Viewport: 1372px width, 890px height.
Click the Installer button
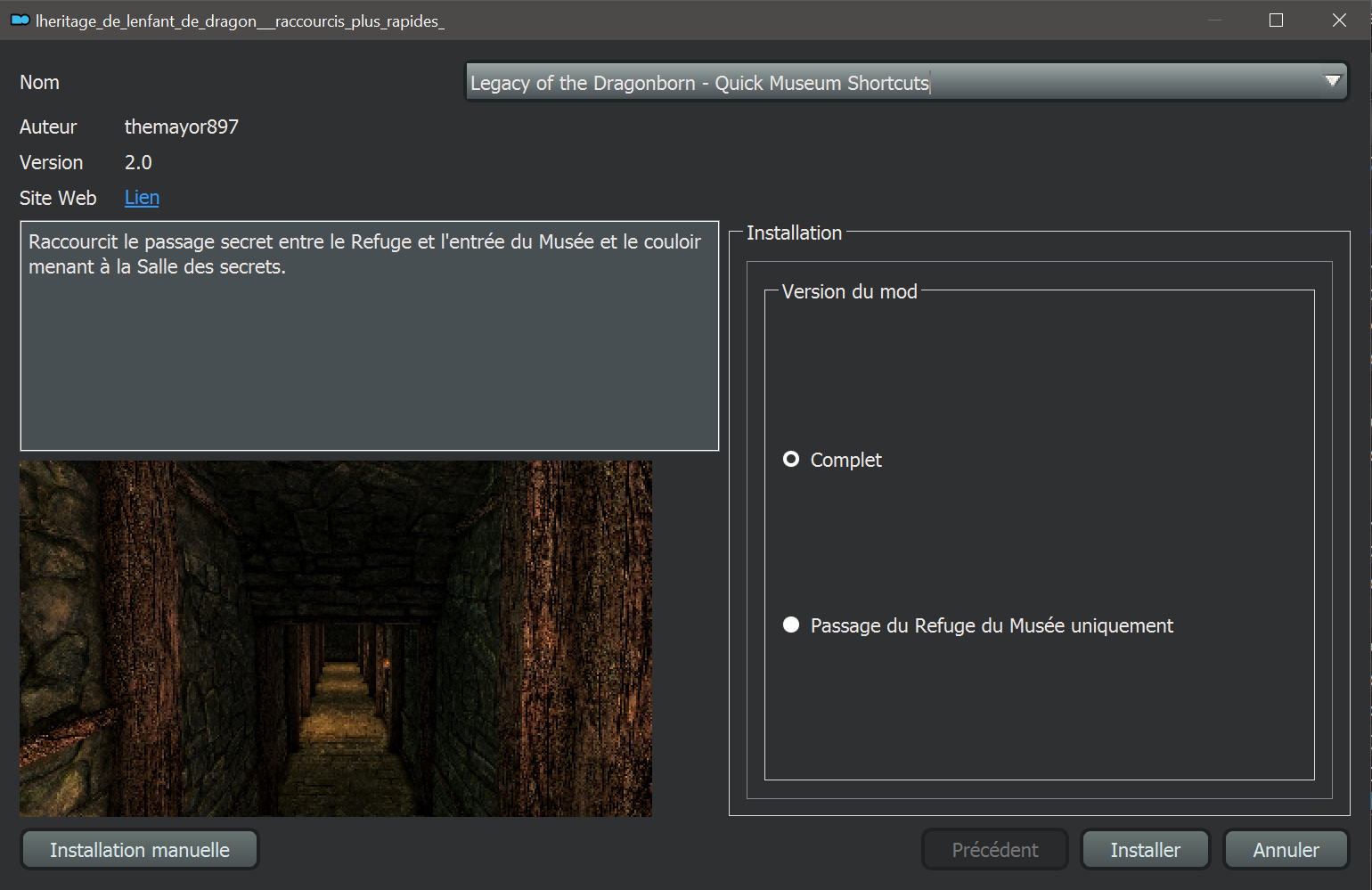point(1145,850)
